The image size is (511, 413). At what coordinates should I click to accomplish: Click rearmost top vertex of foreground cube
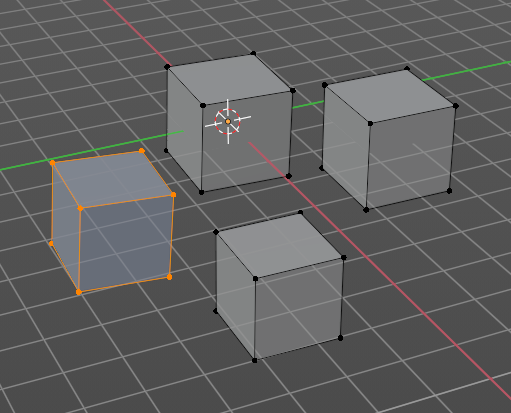click(300, 212)
